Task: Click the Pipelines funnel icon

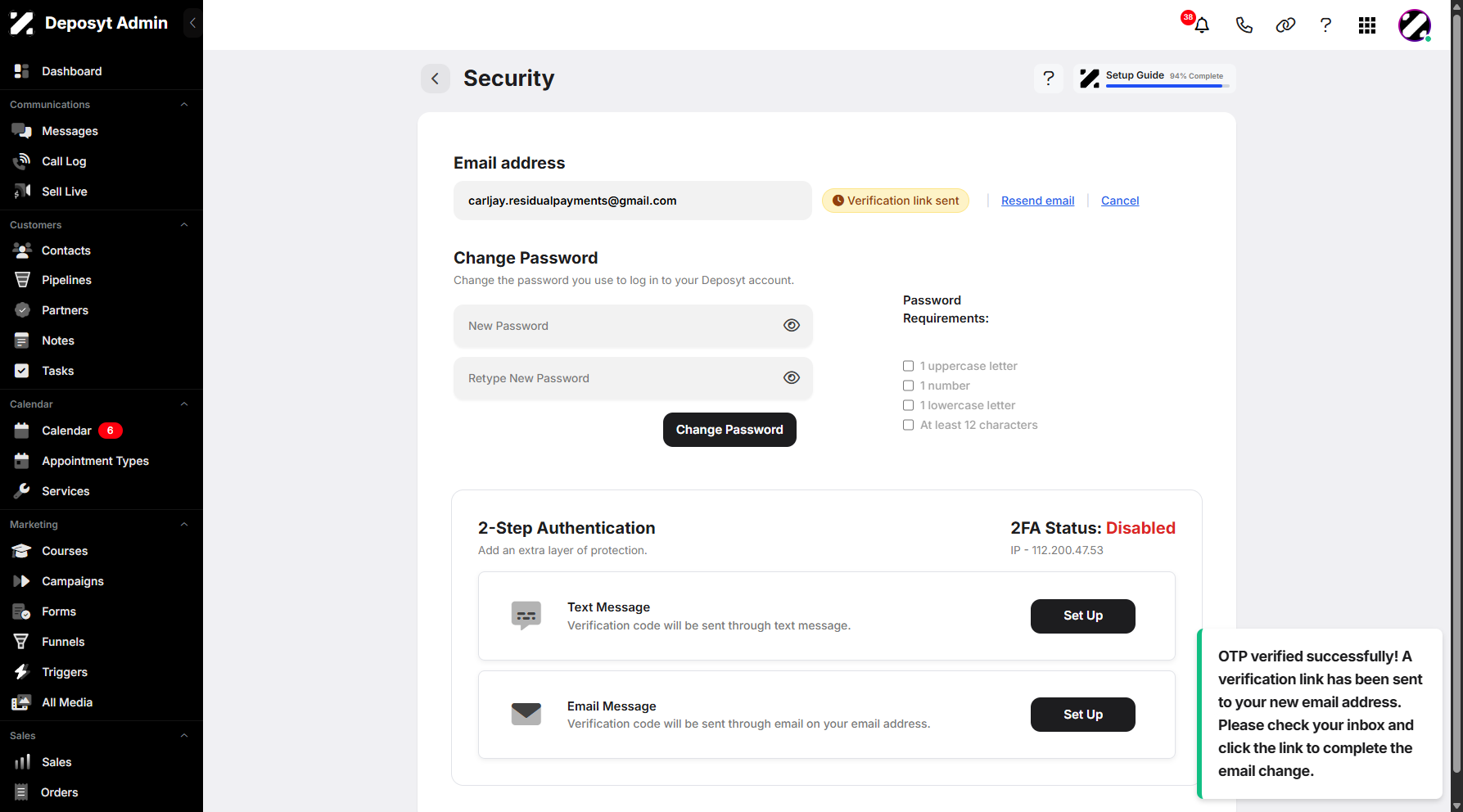Action: [x=22, y=280]
